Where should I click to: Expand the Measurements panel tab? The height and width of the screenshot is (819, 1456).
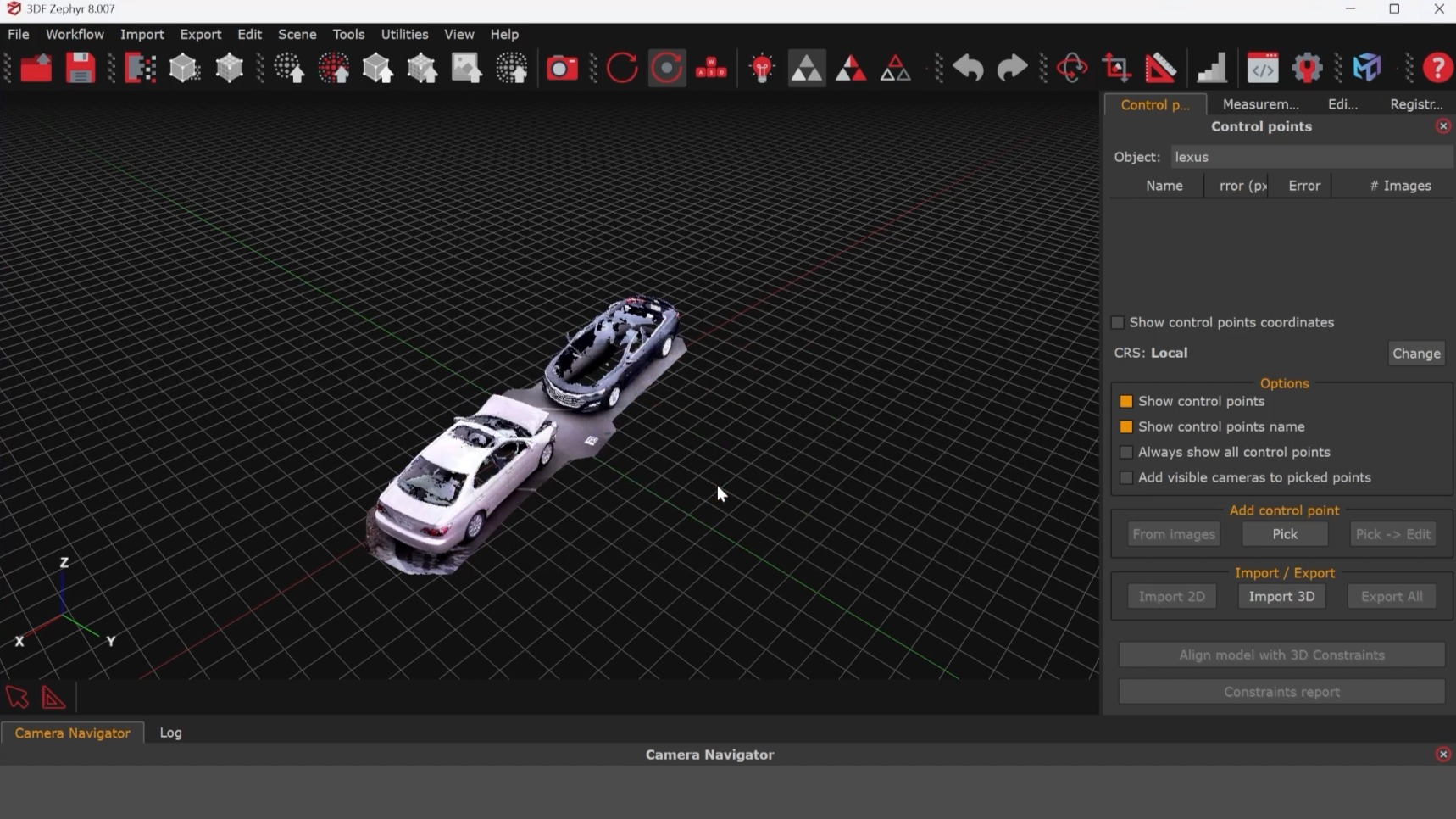point(1259,103)
